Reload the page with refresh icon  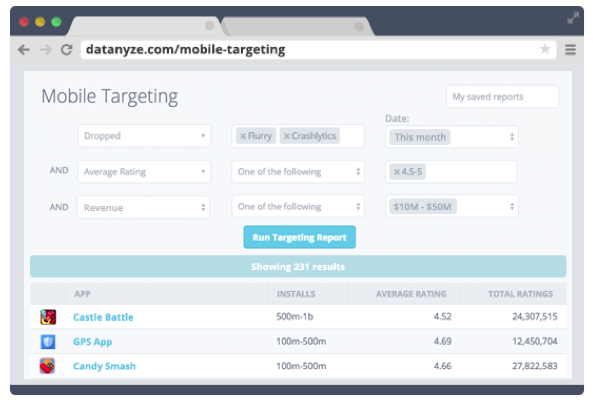click(67, 50)
